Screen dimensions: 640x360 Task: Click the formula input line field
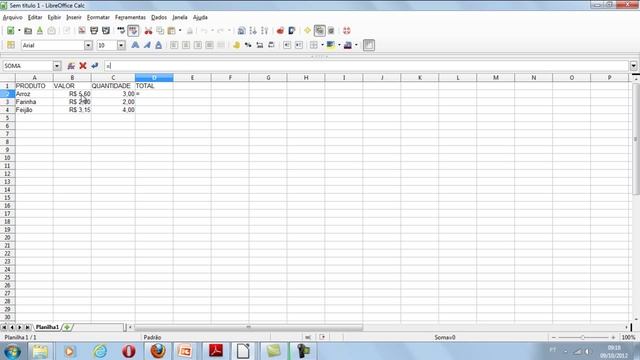coord(366,66)
